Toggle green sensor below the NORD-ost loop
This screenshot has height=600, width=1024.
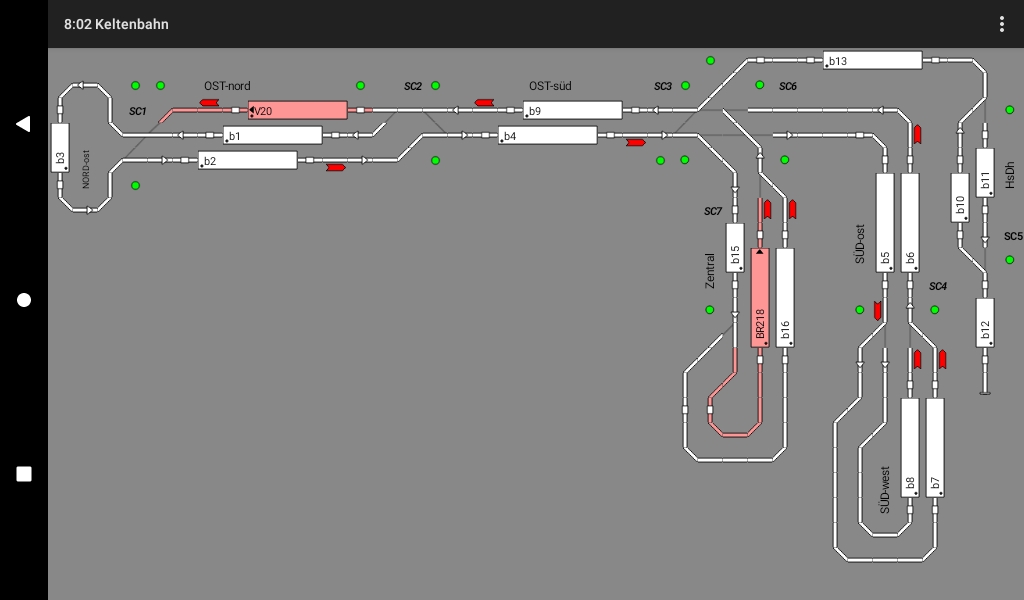coord(135,185)
